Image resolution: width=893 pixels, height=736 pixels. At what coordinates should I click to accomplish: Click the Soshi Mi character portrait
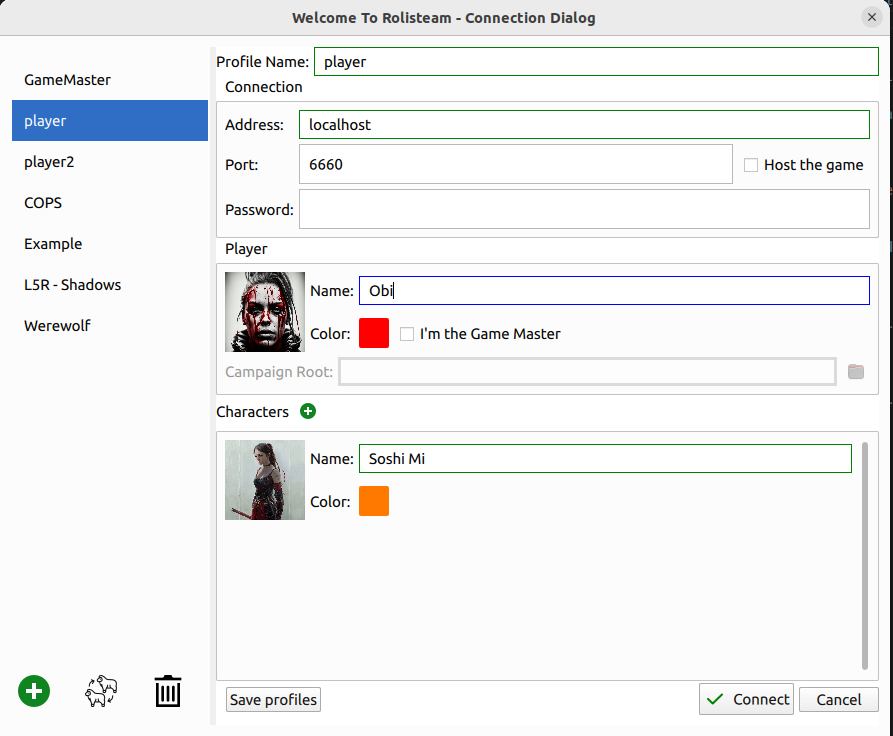coord(265,480)
